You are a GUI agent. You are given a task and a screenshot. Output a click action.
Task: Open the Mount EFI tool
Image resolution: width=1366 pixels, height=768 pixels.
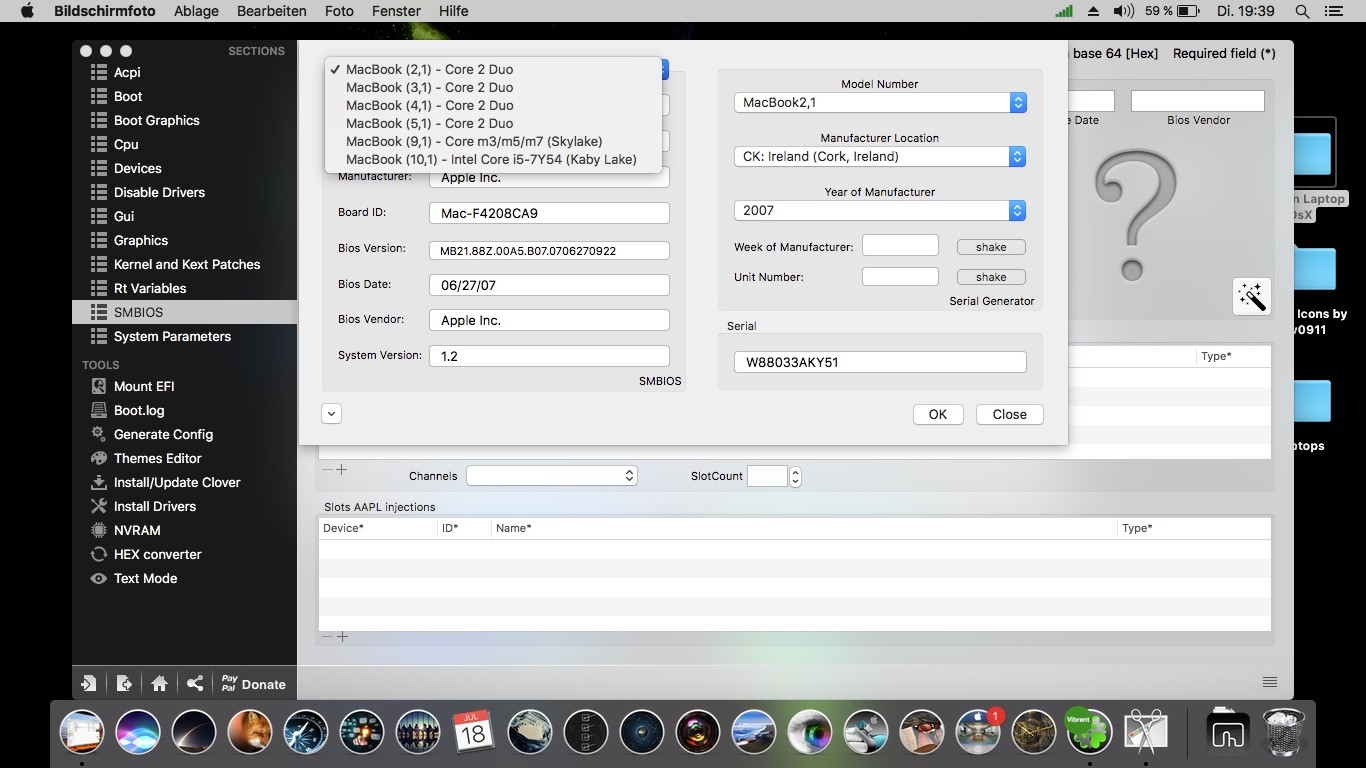(144, 386)
